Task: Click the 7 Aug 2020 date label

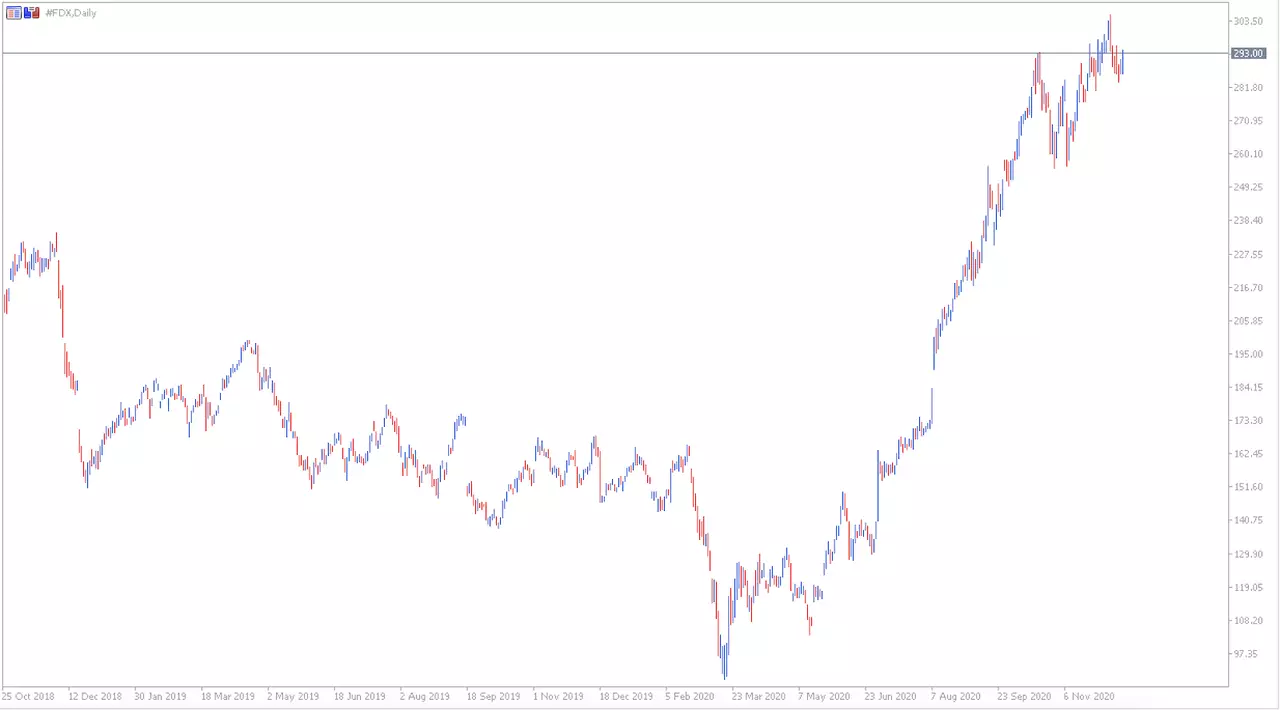Action: 957,696
